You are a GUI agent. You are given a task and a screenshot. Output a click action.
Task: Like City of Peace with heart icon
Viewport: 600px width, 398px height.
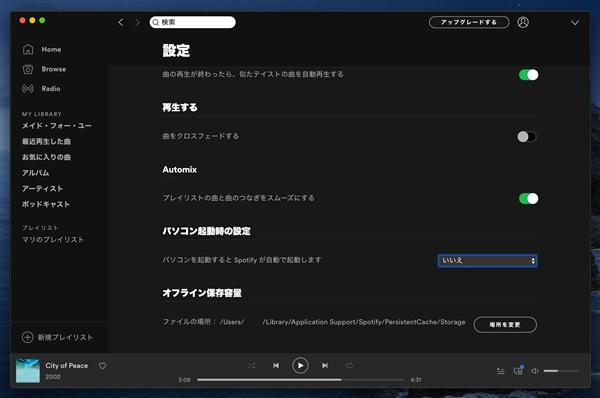(102, 366)
